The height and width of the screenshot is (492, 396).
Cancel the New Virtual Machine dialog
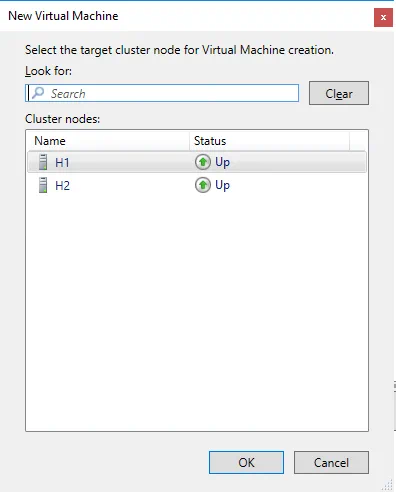(x=331, y=462)
